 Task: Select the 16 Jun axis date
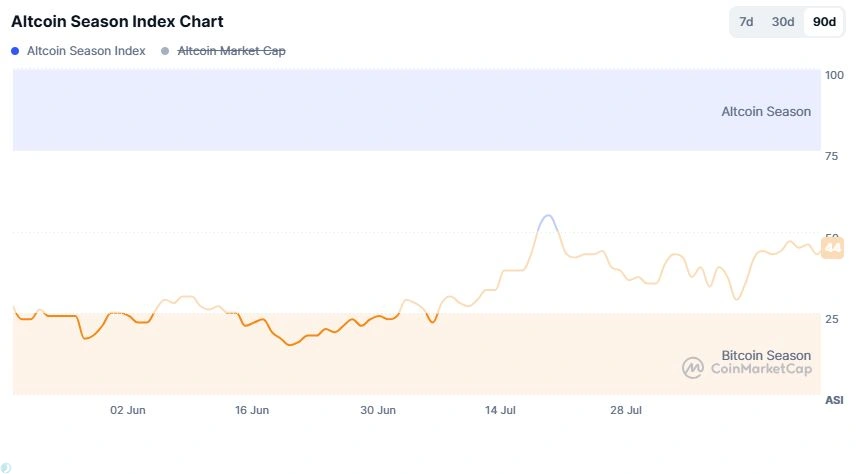252,410
